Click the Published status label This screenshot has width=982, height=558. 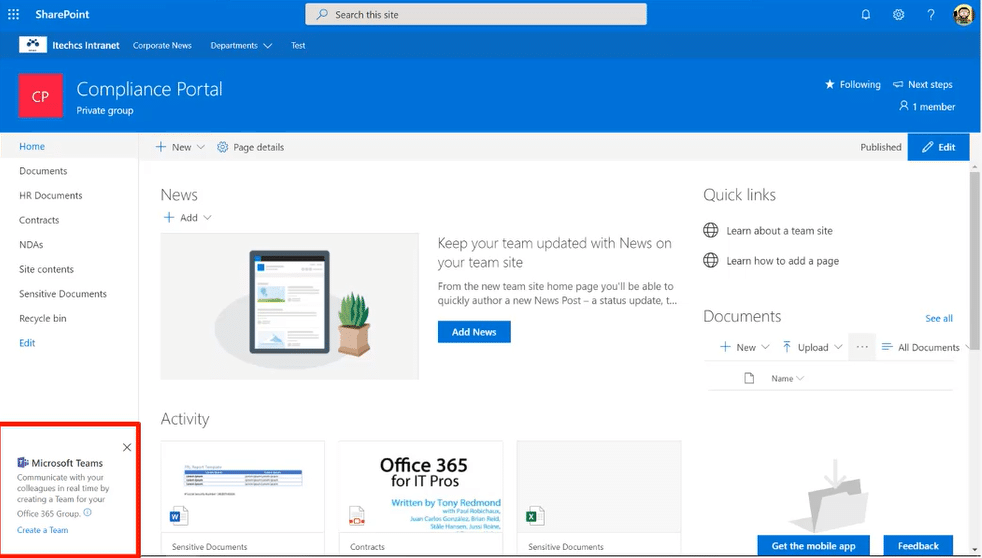[881, 147]
